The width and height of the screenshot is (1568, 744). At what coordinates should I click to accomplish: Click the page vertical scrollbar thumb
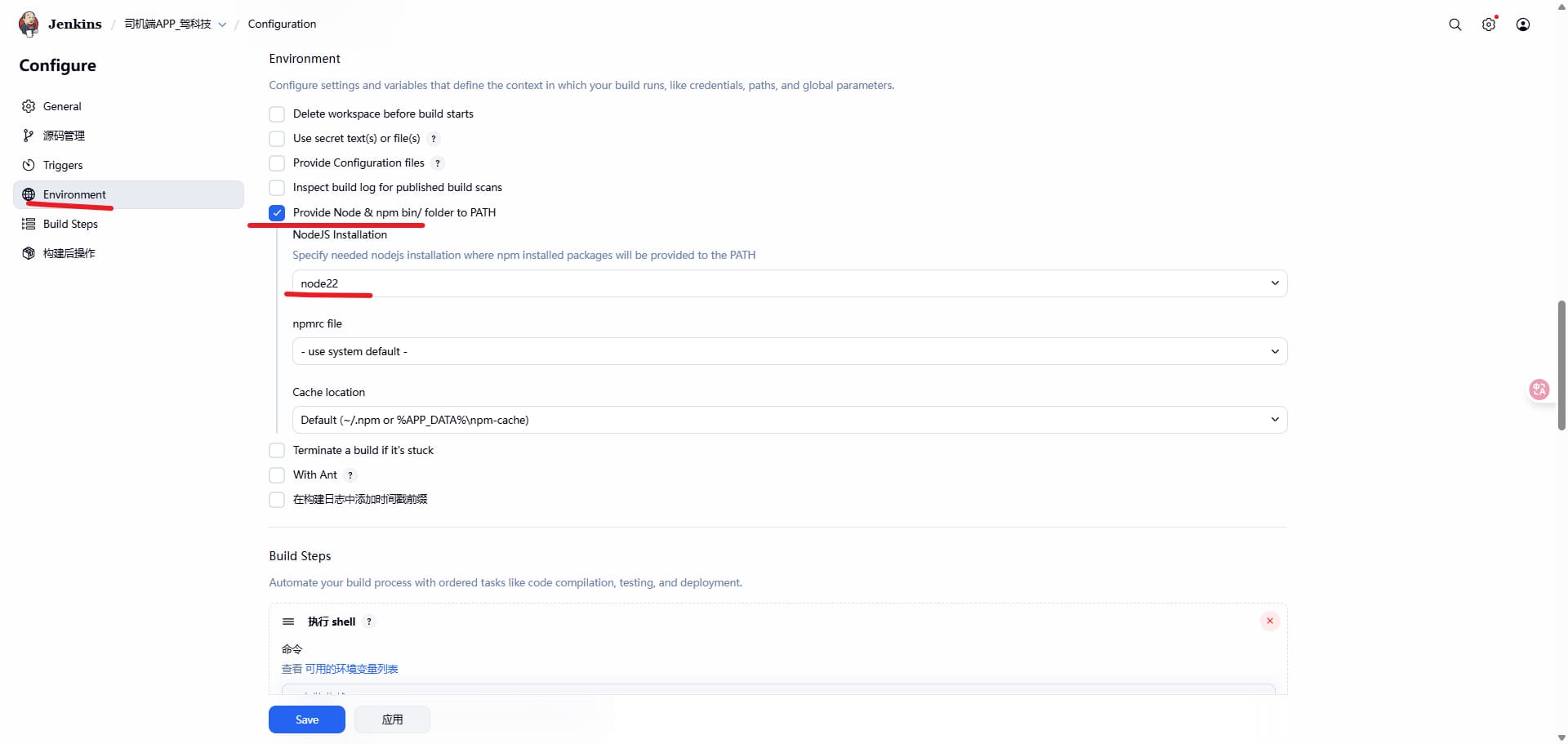click(1561, 365)
